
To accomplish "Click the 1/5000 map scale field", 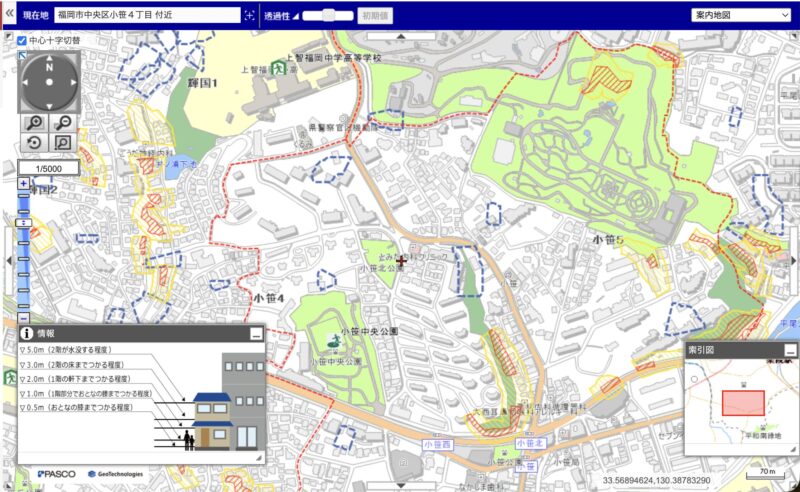I will point(49,167).
